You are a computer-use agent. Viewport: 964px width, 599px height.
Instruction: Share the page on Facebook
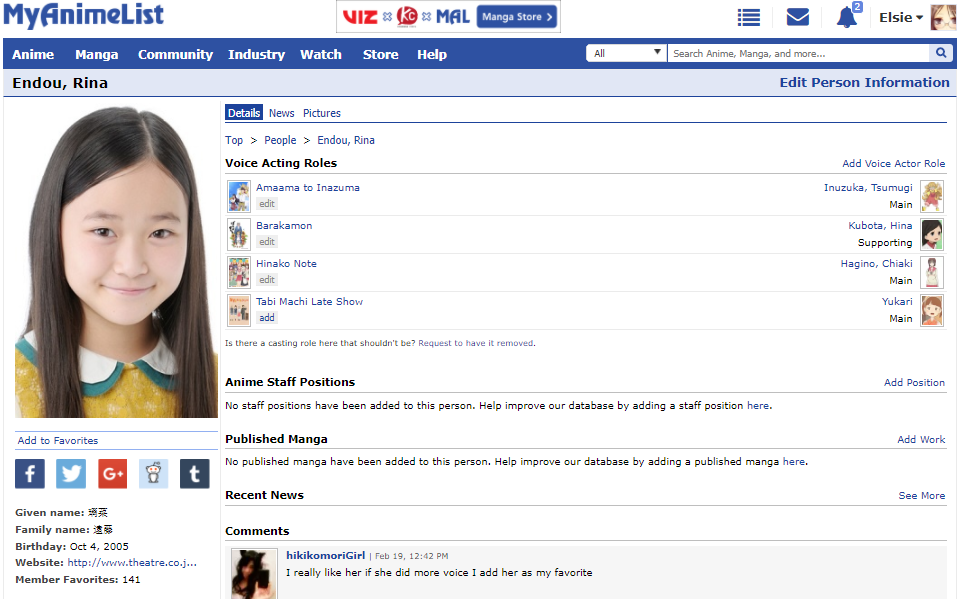pyautogui.click(x=30, y=473)
